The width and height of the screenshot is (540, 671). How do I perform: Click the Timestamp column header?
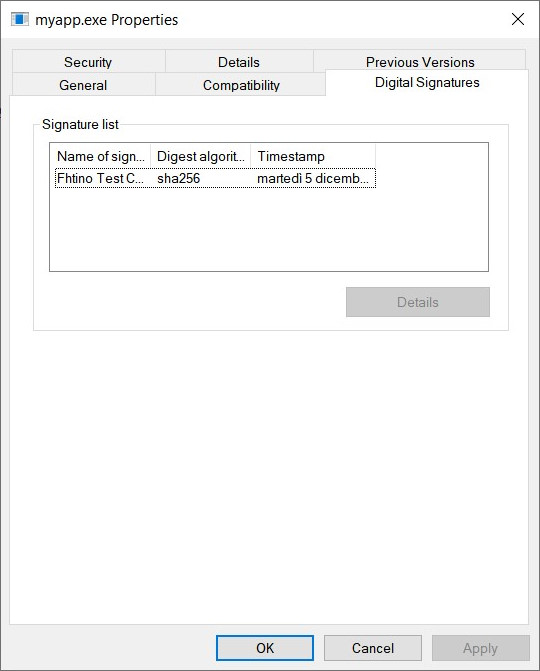tap(313, 156)
